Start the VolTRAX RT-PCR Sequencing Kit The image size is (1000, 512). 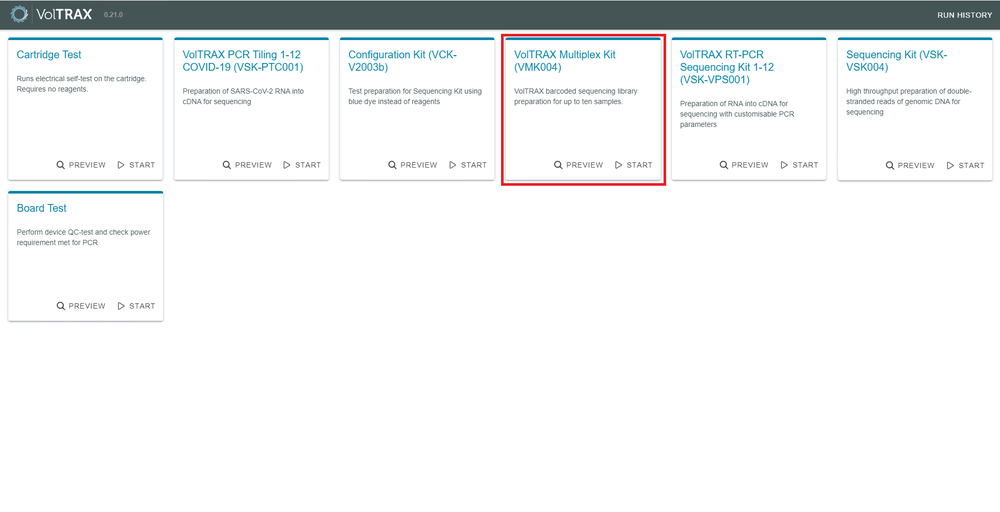[x=799, y=165]
